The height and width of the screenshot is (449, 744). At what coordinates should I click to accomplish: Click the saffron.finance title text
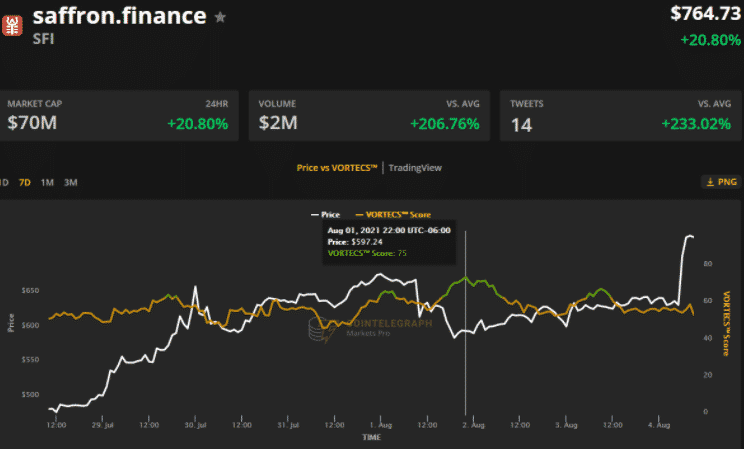tap(119, 16)
